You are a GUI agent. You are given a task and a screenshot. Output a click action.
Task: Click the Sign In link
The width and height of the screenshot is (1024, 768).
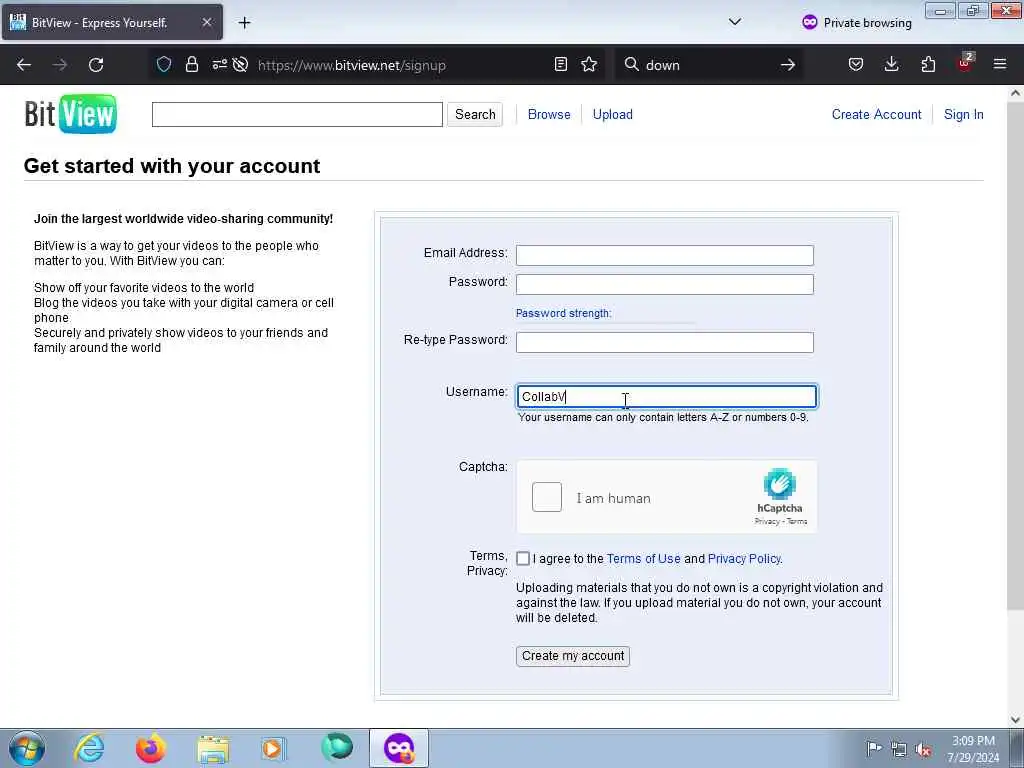pos(963,114)
